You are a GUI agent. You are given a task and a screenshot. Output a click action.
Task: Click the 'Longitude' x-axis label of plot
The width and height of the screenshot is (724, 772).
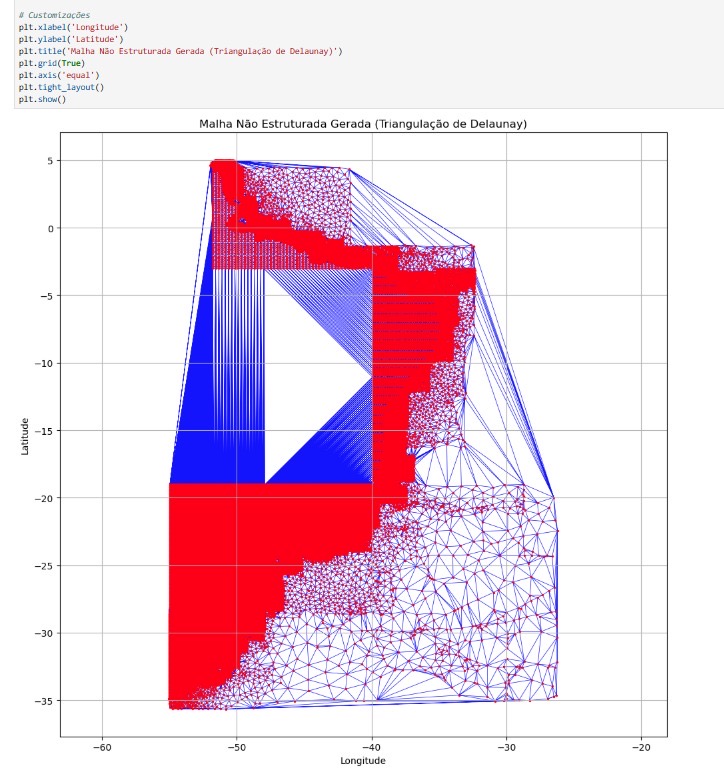[x=363, y=761]
